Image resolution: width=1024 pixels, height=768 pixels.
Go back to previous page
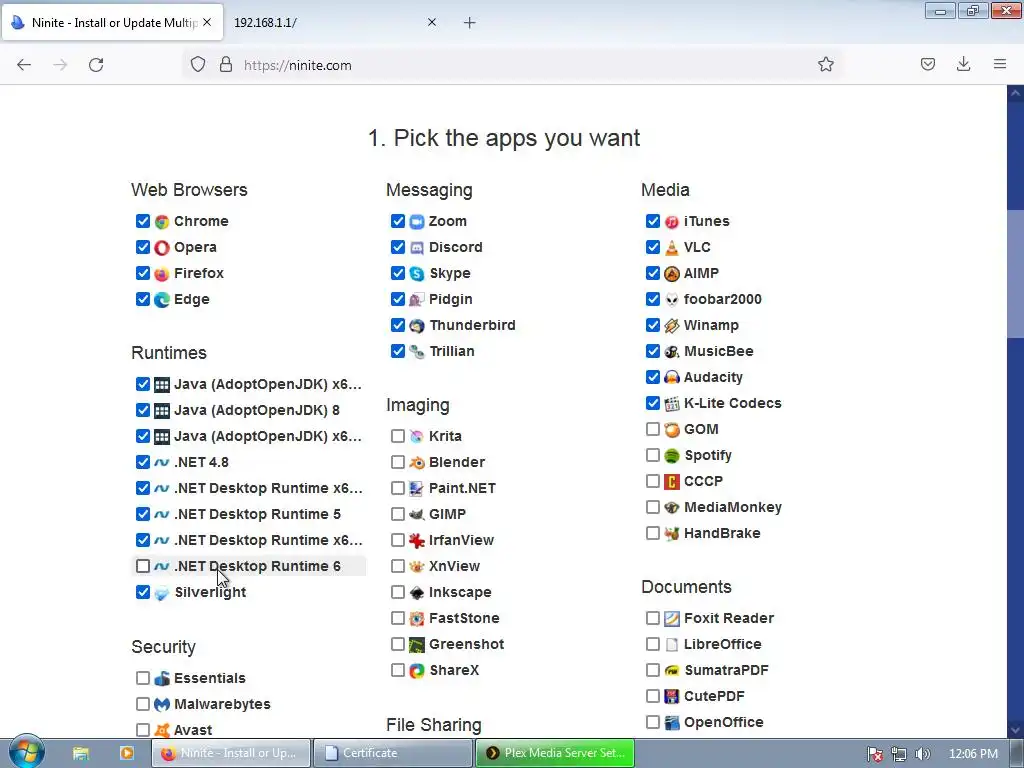24,64
